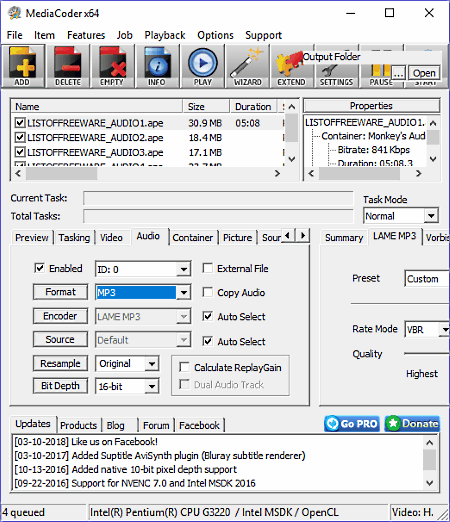
Task: Enable the Copy Audio checkbox
Action: pyautogui.click(x=207, y=292)
